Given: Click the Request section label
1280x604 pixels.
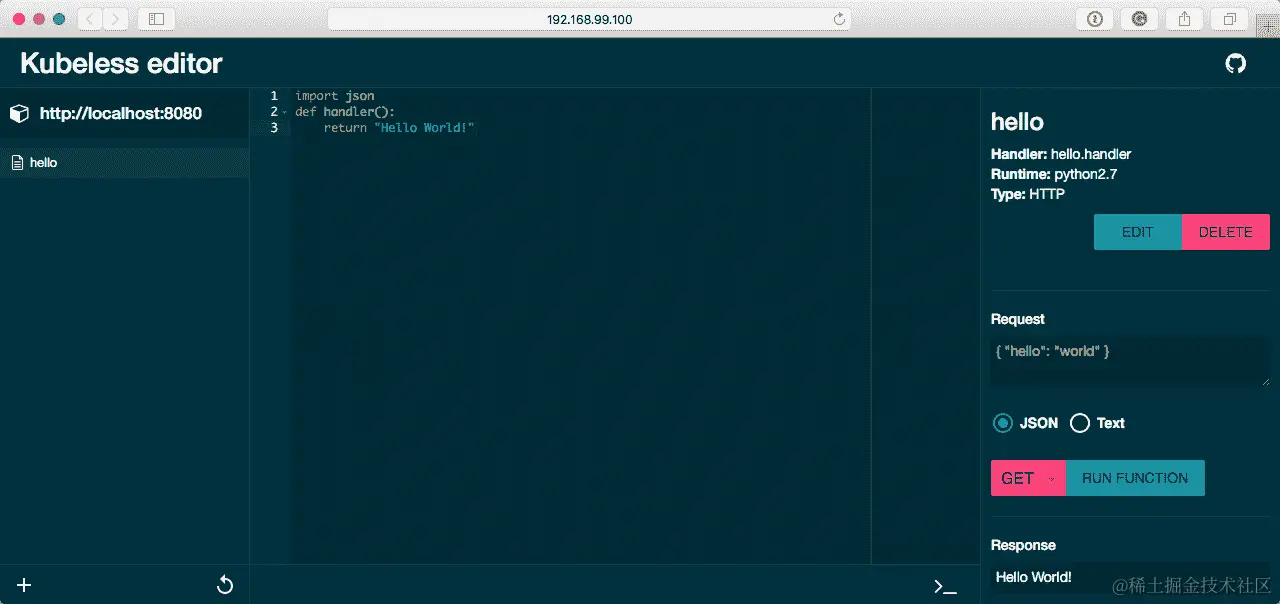Looking at the screenshot, I should tap(1018, 319).
